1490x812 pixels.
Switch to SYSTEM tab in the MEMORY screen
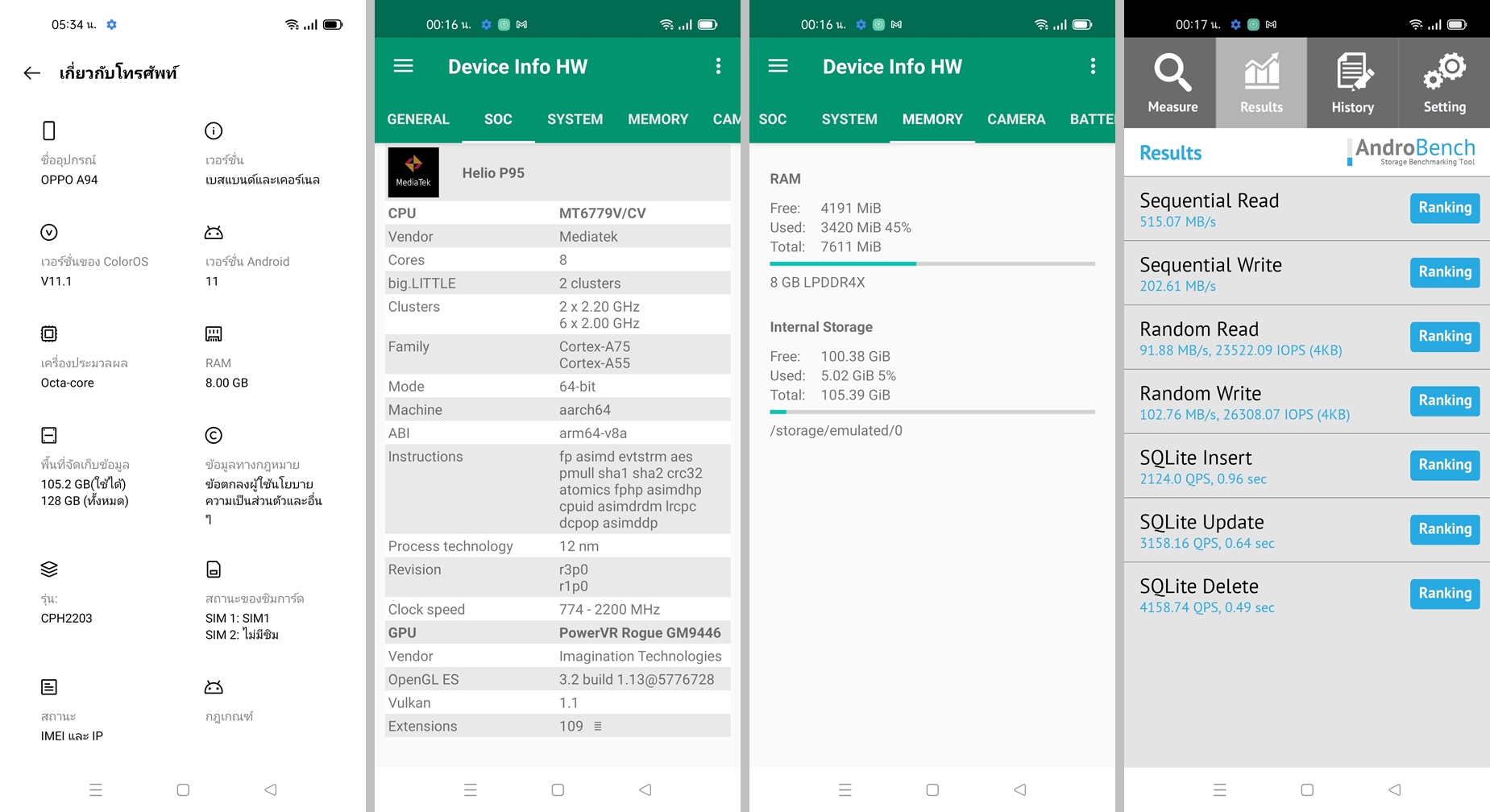point(849,119)
